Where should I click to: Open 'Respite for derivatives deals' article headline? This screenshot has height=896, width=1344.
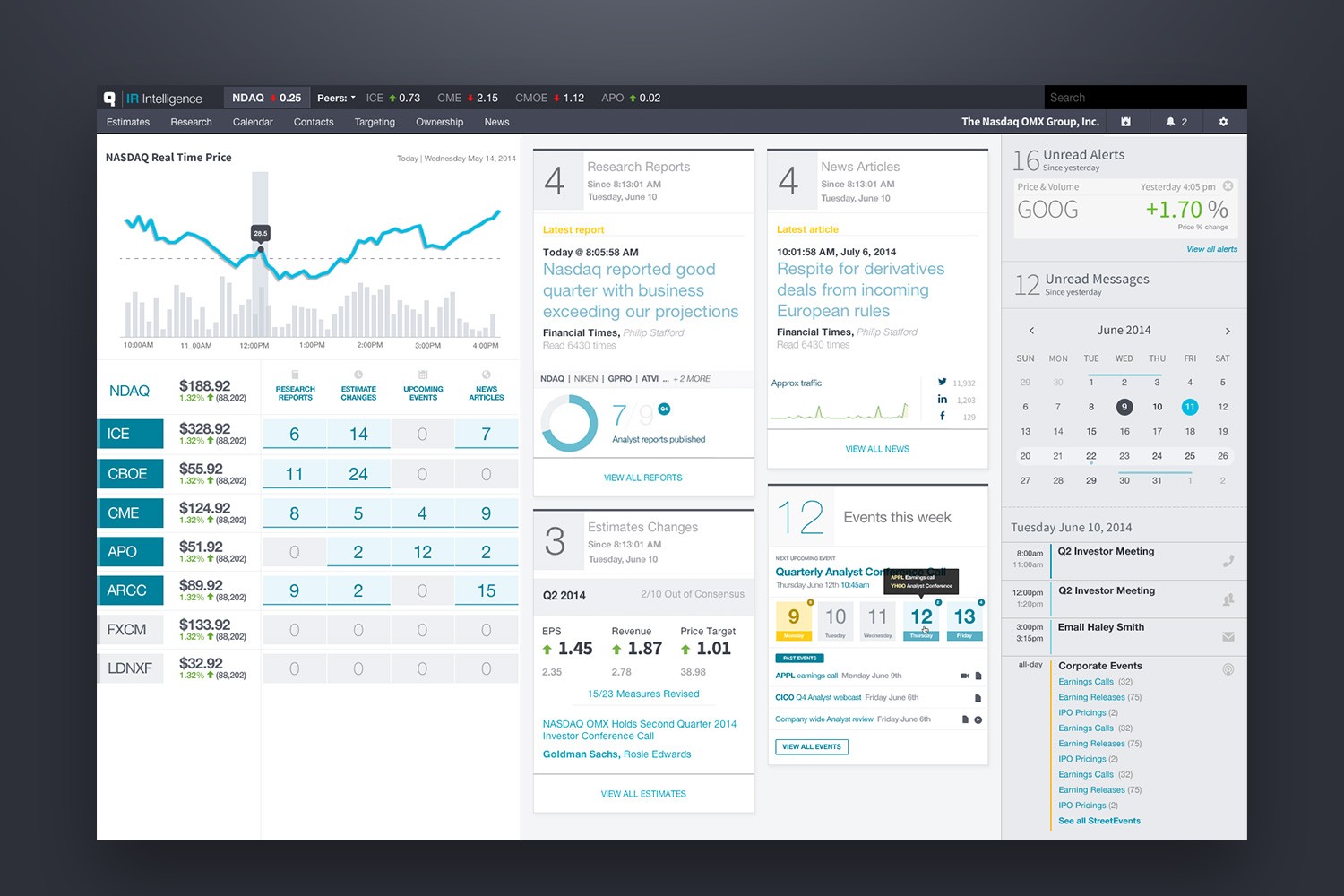tap(861, 289)
